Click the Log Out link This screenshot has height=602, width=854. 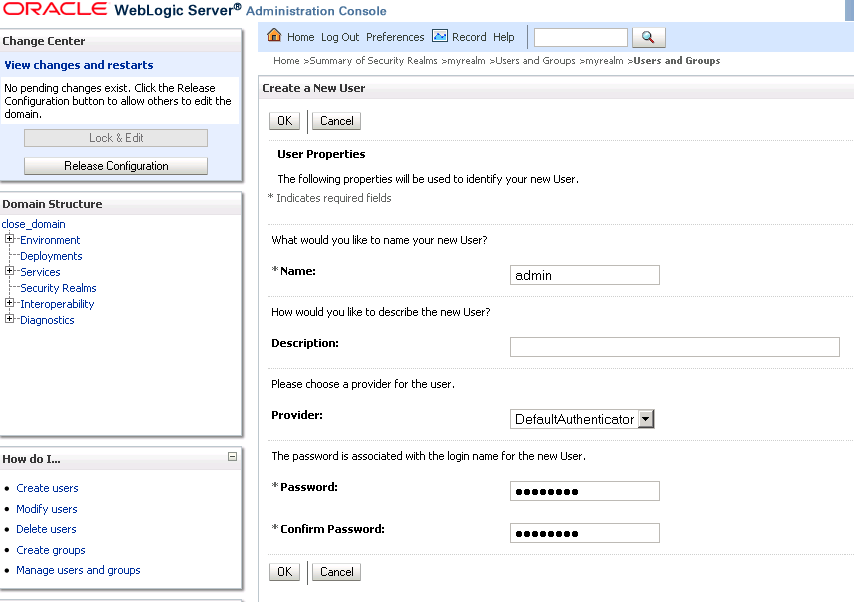pos(340,37)
